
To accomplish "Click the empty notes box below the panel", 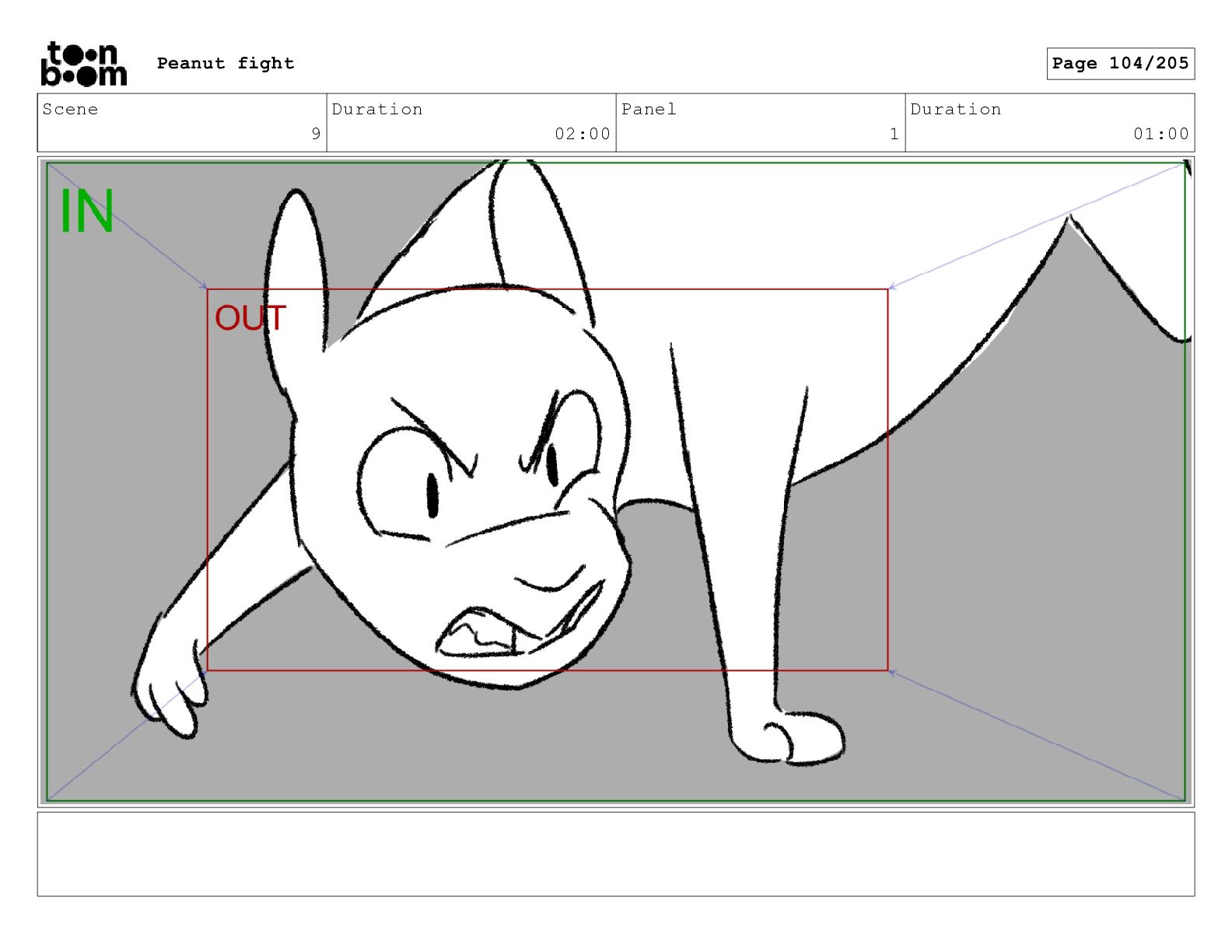I will [616, 854].
